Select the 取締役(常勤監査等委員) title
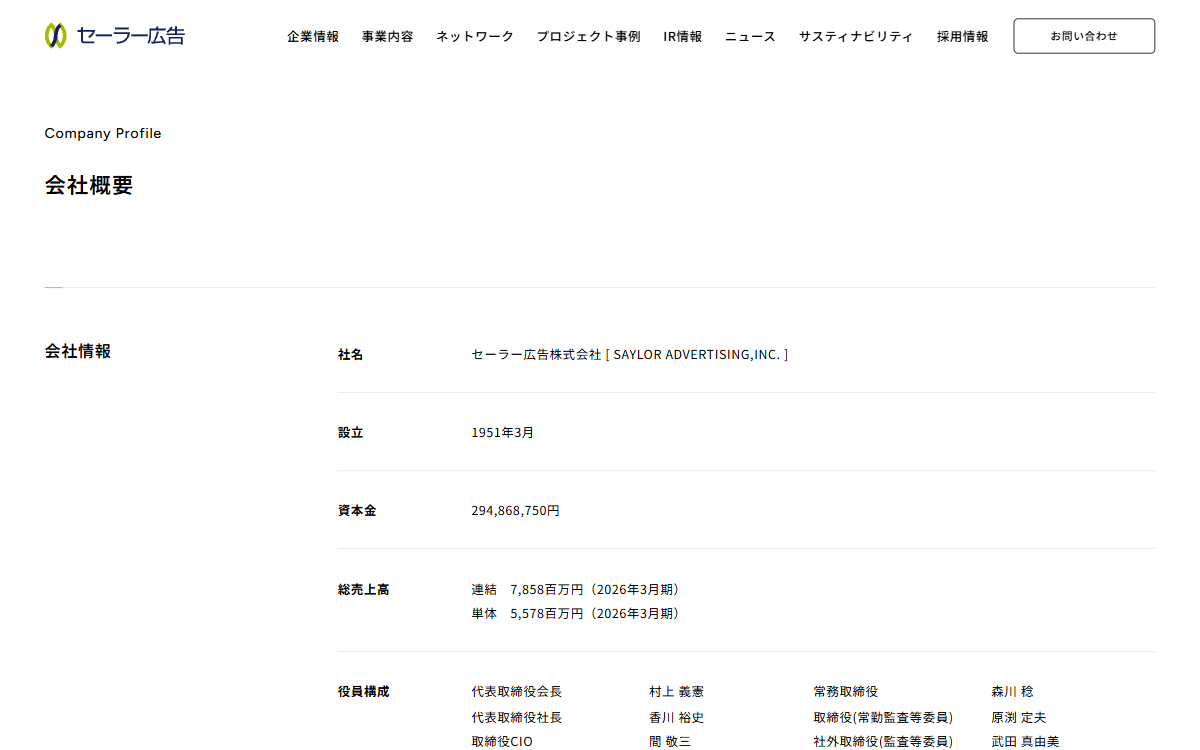The width and height of the screenshot is (1200, 750). [x=883, y=718]
